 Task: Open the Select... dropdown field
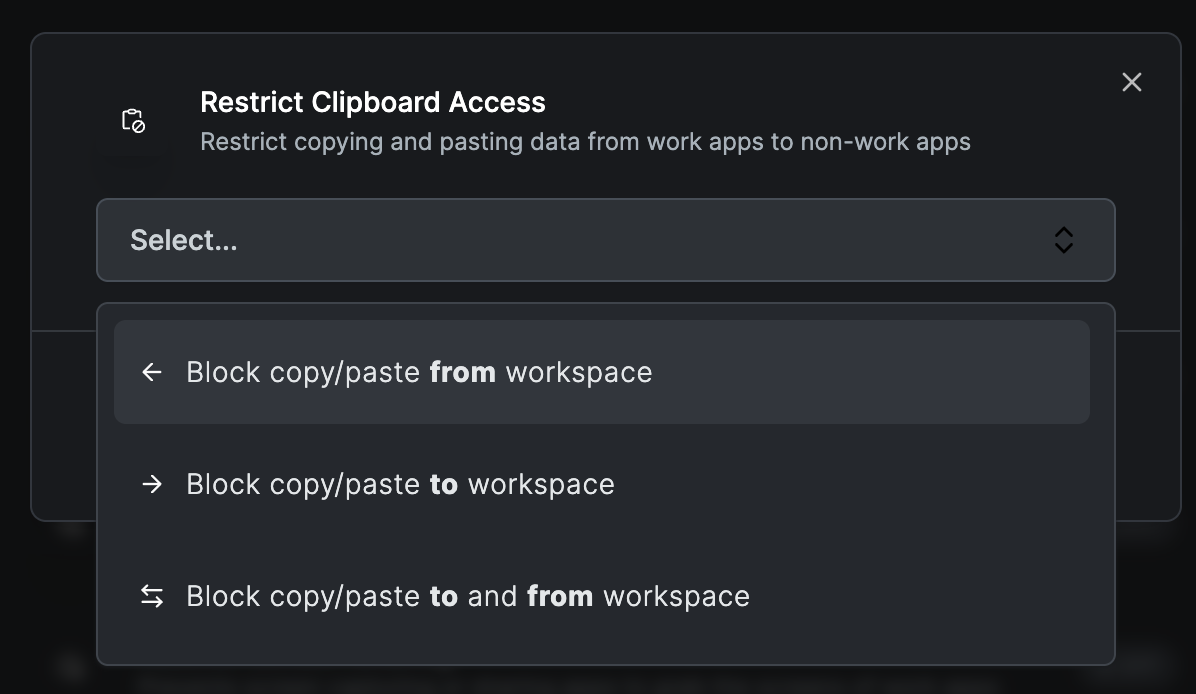605,240
